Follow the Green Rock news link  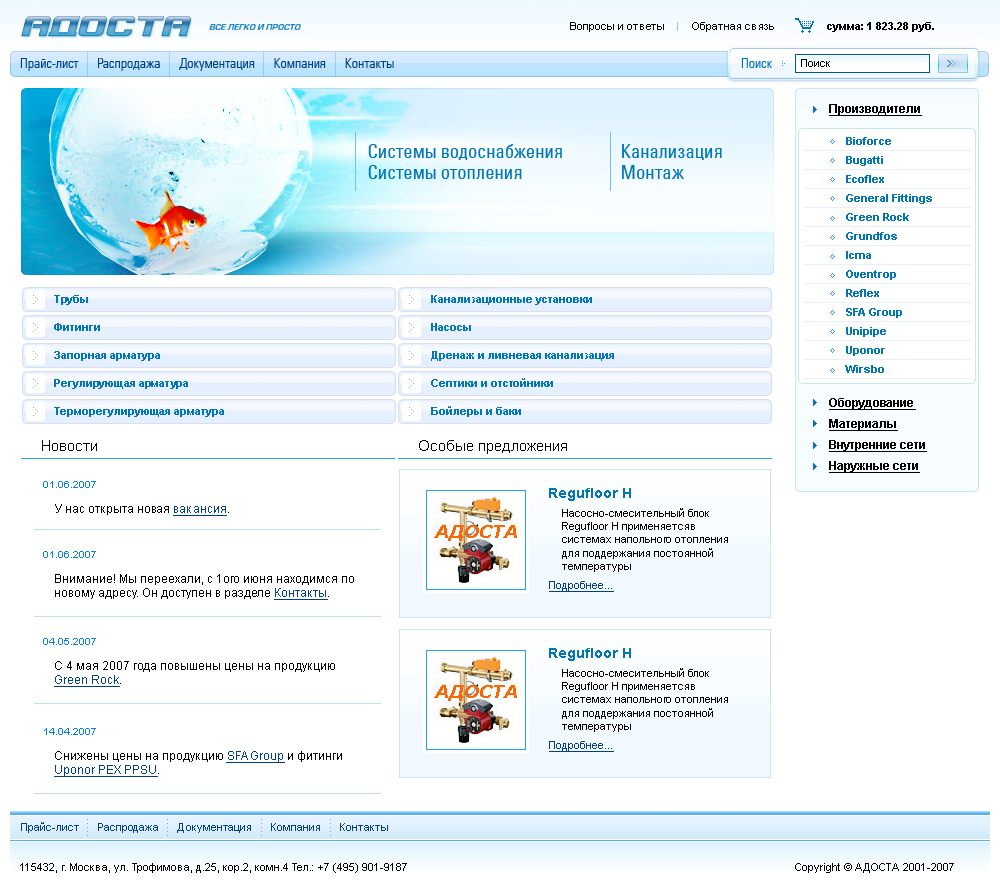(x=85, y=680)
